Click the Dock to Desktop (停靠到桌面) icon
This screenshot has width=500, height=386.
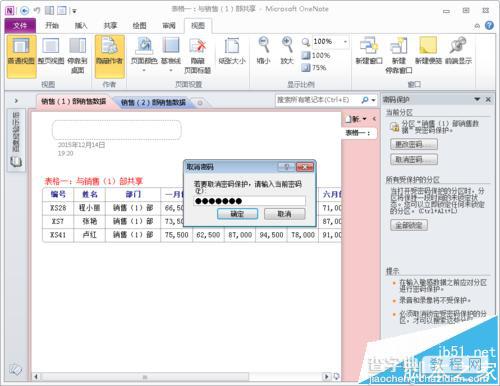point(78,56)
